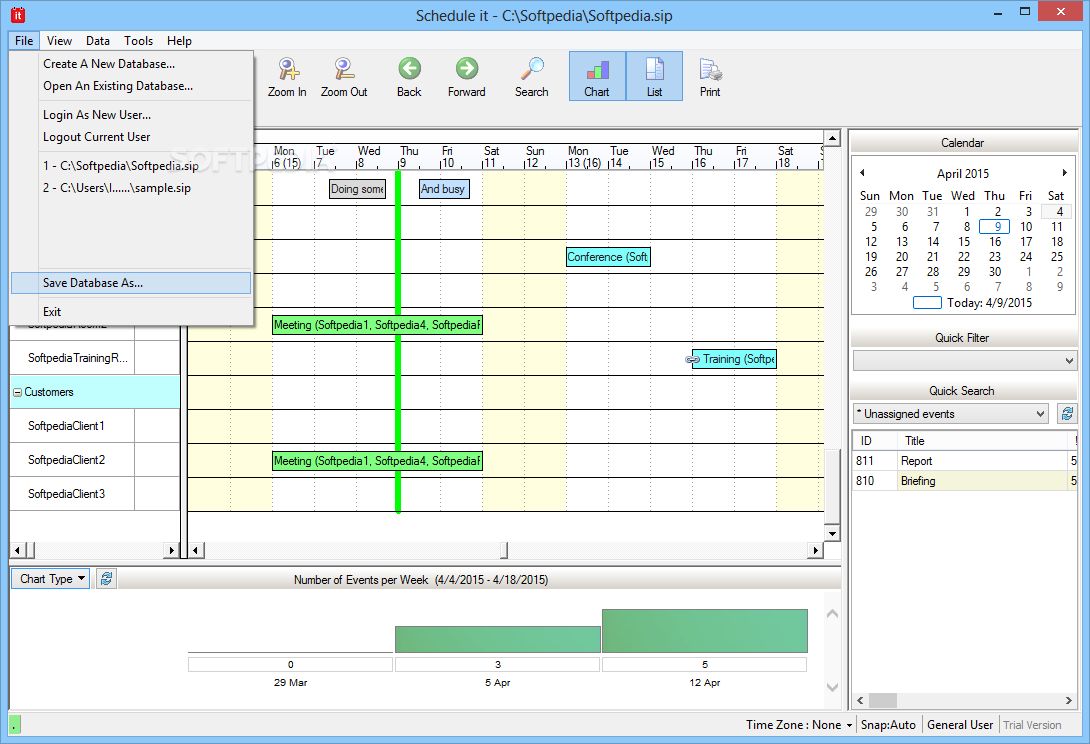Click Trial Version status label

click(1032, 725)
